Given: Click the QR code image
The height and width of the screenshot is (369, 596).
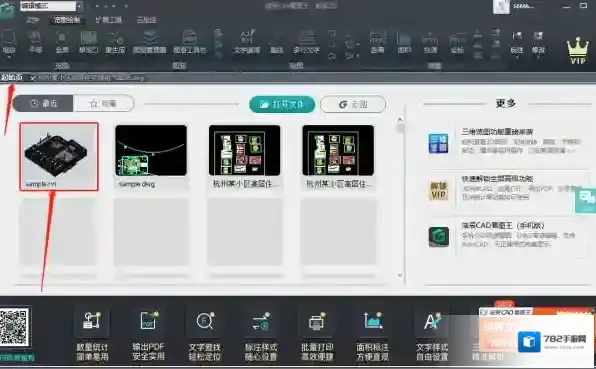Looking at the screenshot, I should coord(14,327).
